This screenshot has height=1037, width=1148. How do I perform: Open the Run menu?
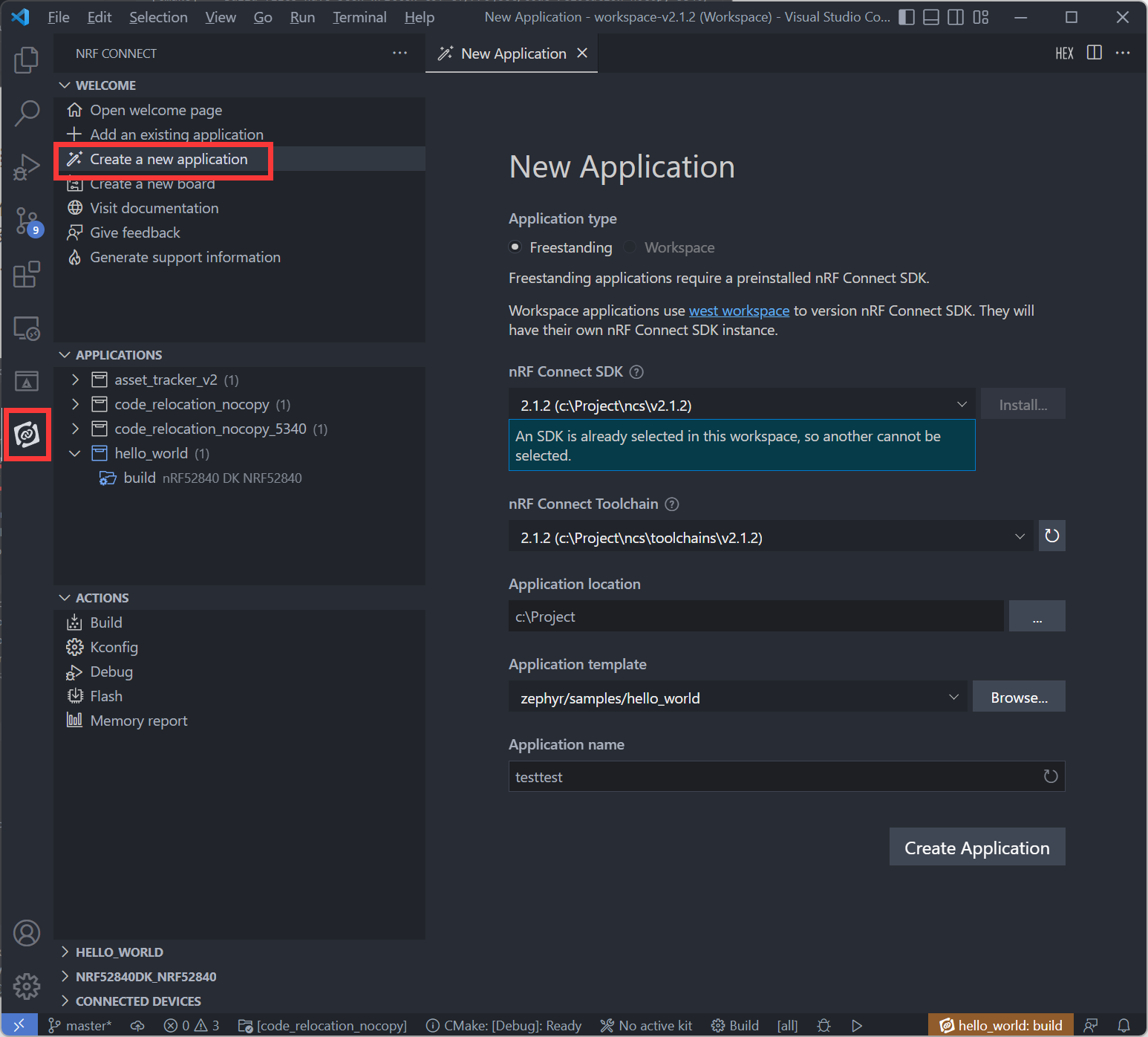point(302,17)
